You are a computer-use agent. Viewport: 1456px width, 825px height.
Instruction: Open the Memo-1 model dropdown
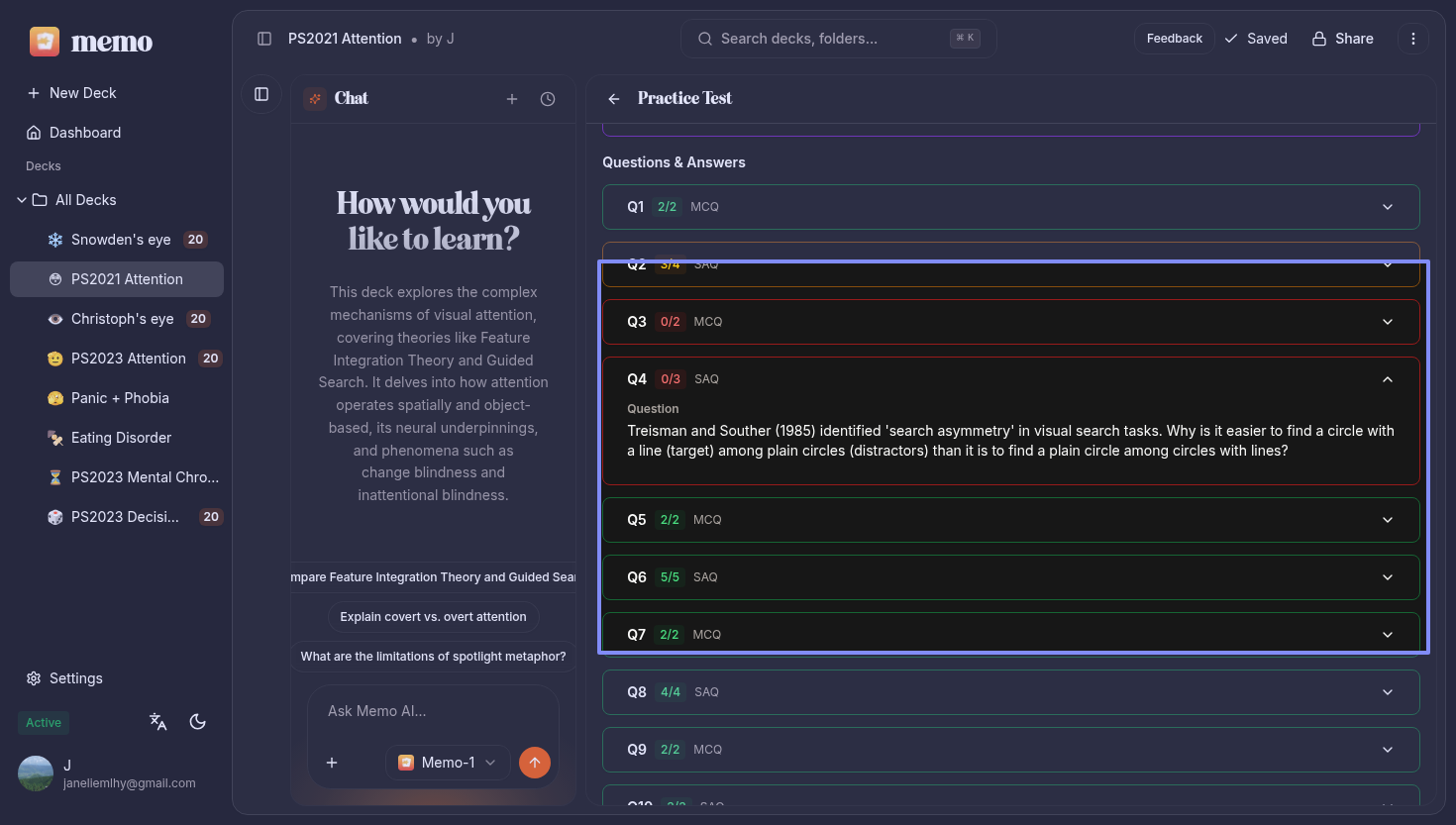click(448, 763)
